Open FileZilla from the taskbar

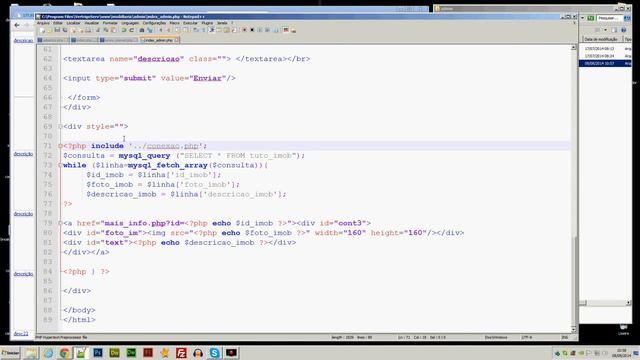pos(181,353)
